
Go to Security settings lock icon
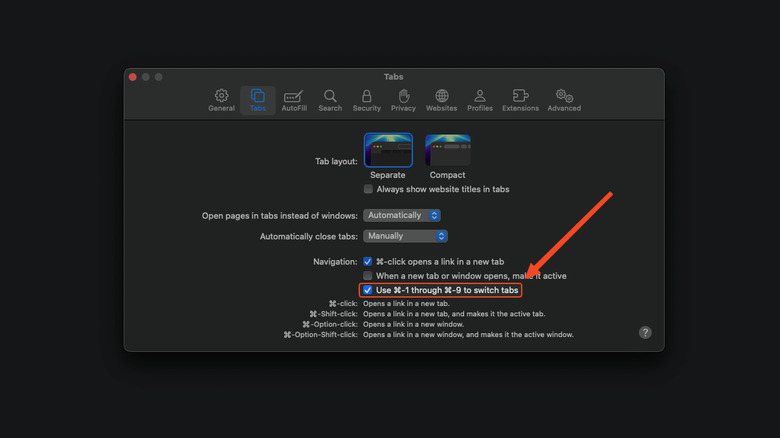coord(366,99)
